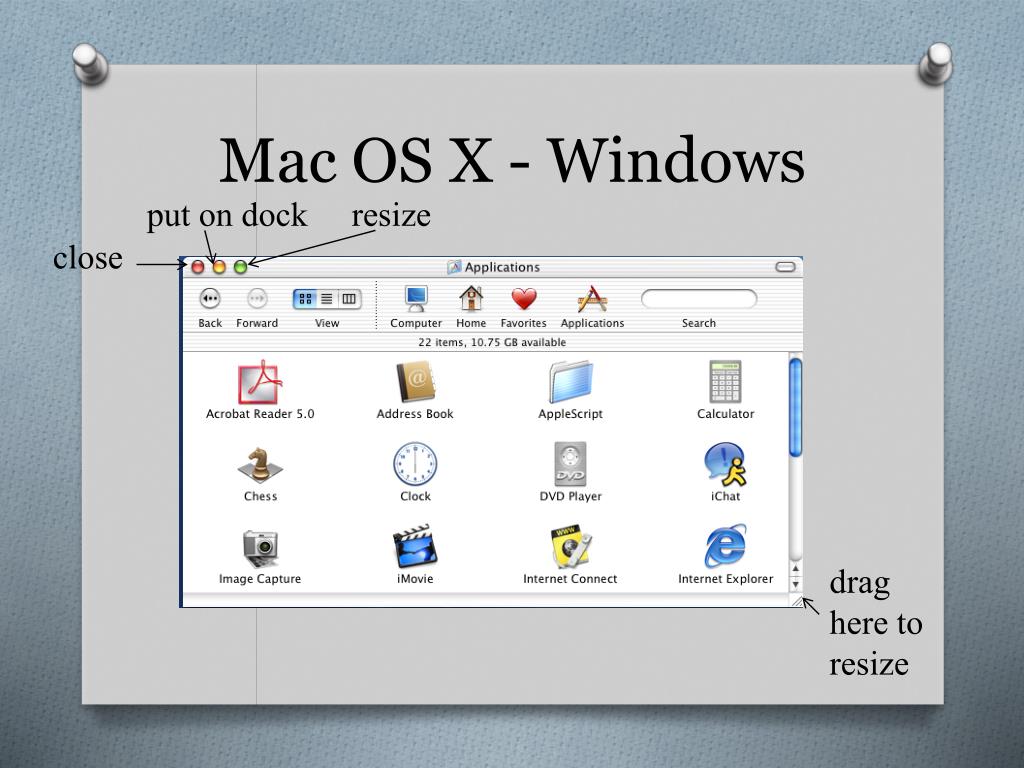Image resolution: width=1024 pixels, height=768 pixels.
Task: Select the Acrobat Reader 5.0 icon
Action: 260,382
